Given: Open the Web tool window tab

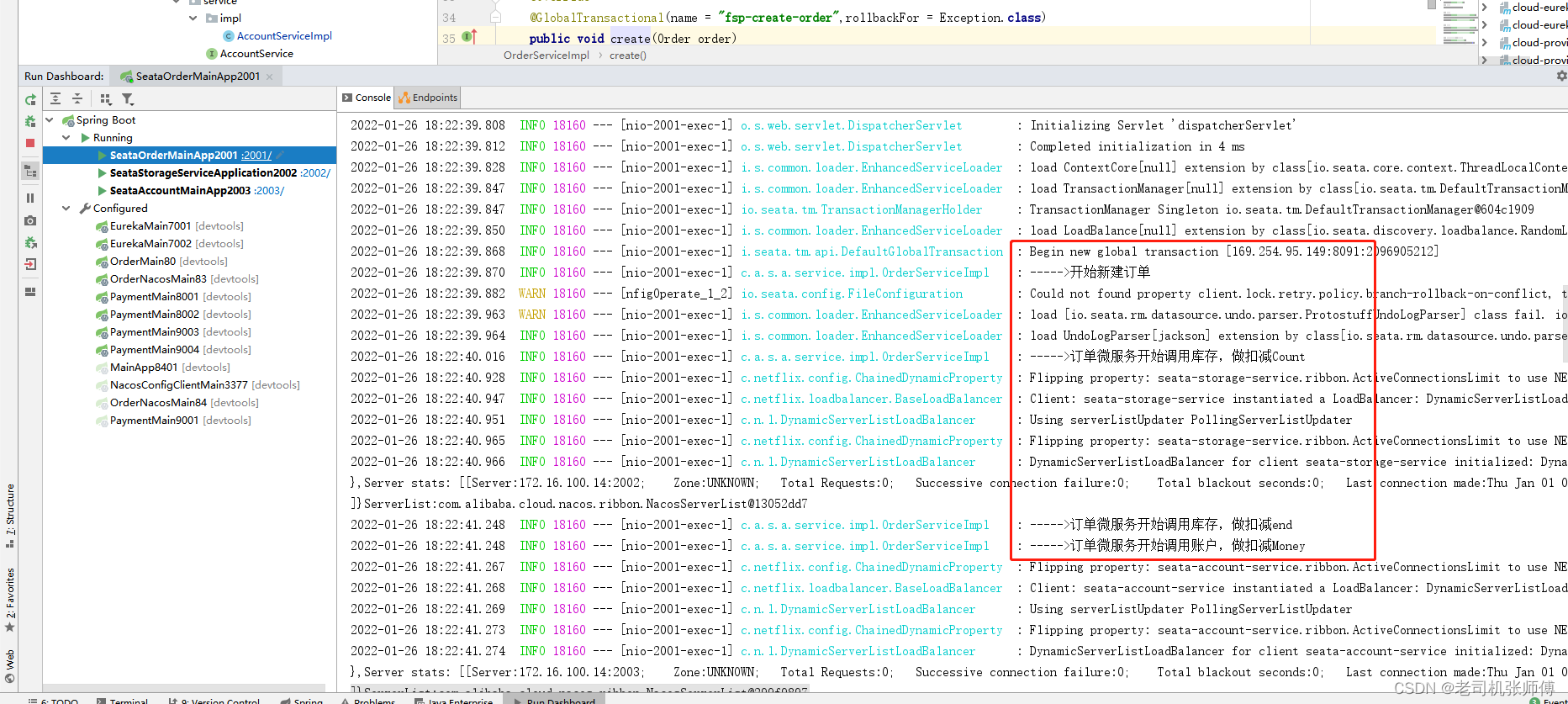Looking at the screenshot, I should (x=10, y=666).
